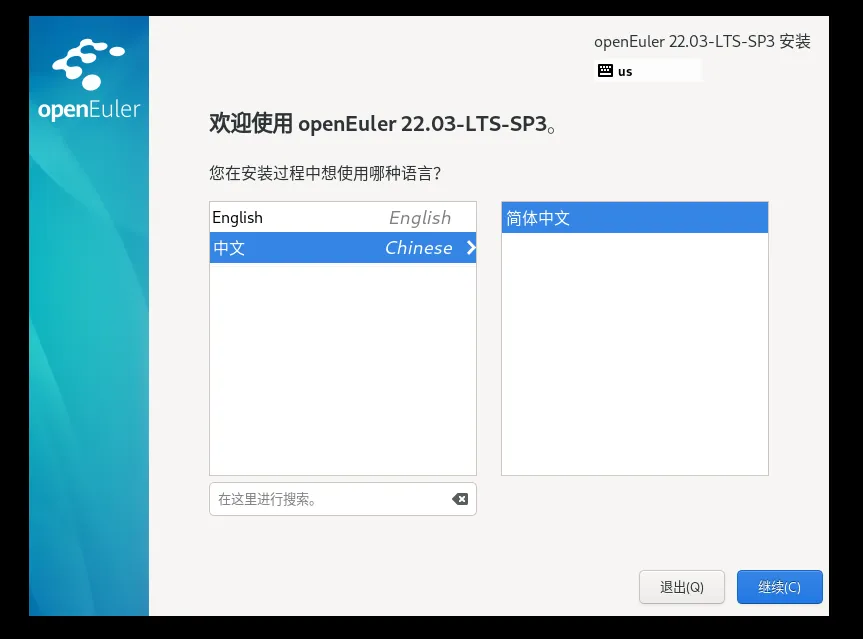The width and height of the screenshot is (863, 639).
Task: Click the 继续(C) continue button
Action: tap(779, 587)
